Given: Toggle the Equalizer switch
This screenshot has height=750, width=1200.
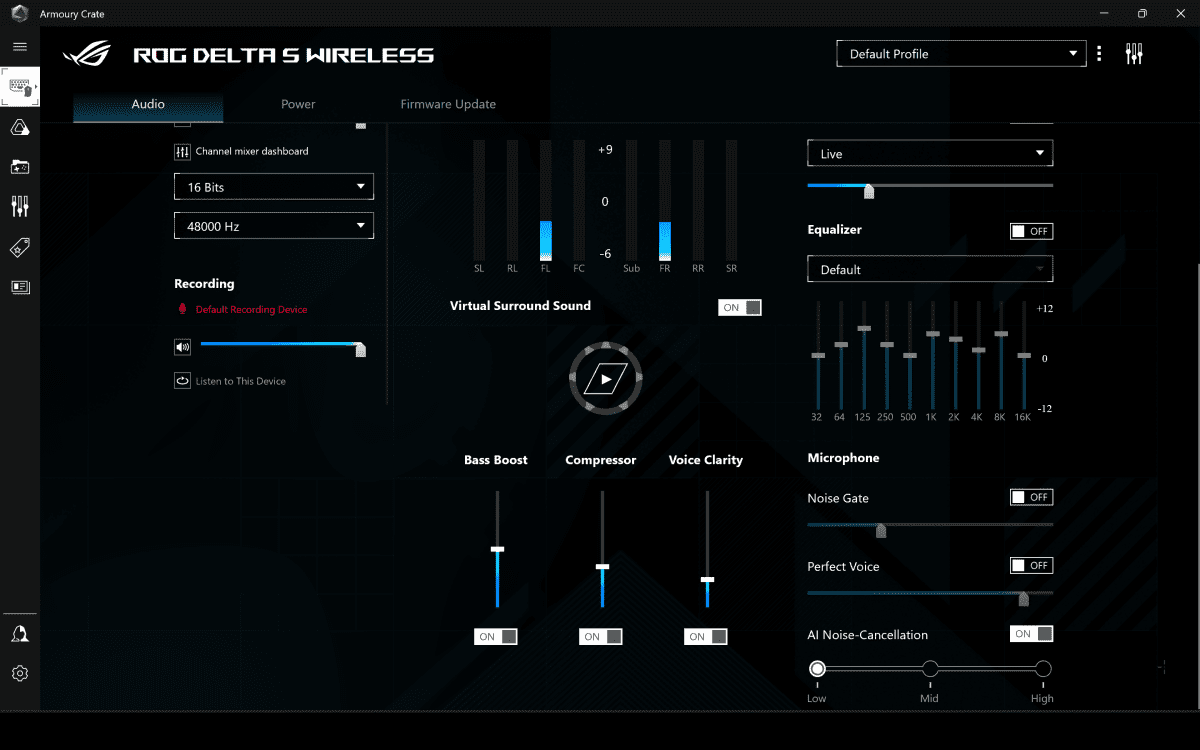Looking at the screenshot, I should [1031, 231].
